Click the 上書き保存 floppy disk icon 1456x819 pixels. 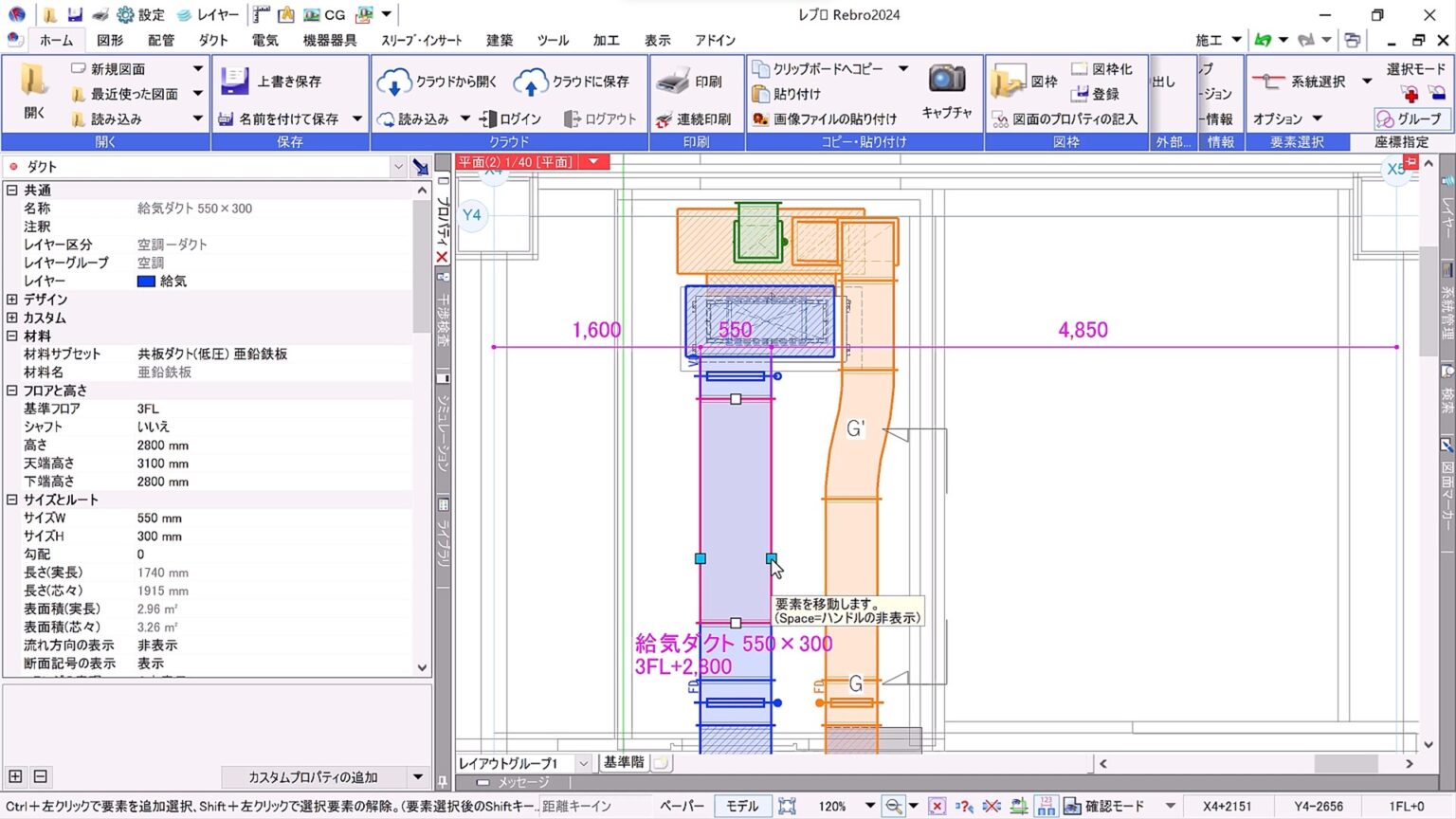[x=234, y=82]
